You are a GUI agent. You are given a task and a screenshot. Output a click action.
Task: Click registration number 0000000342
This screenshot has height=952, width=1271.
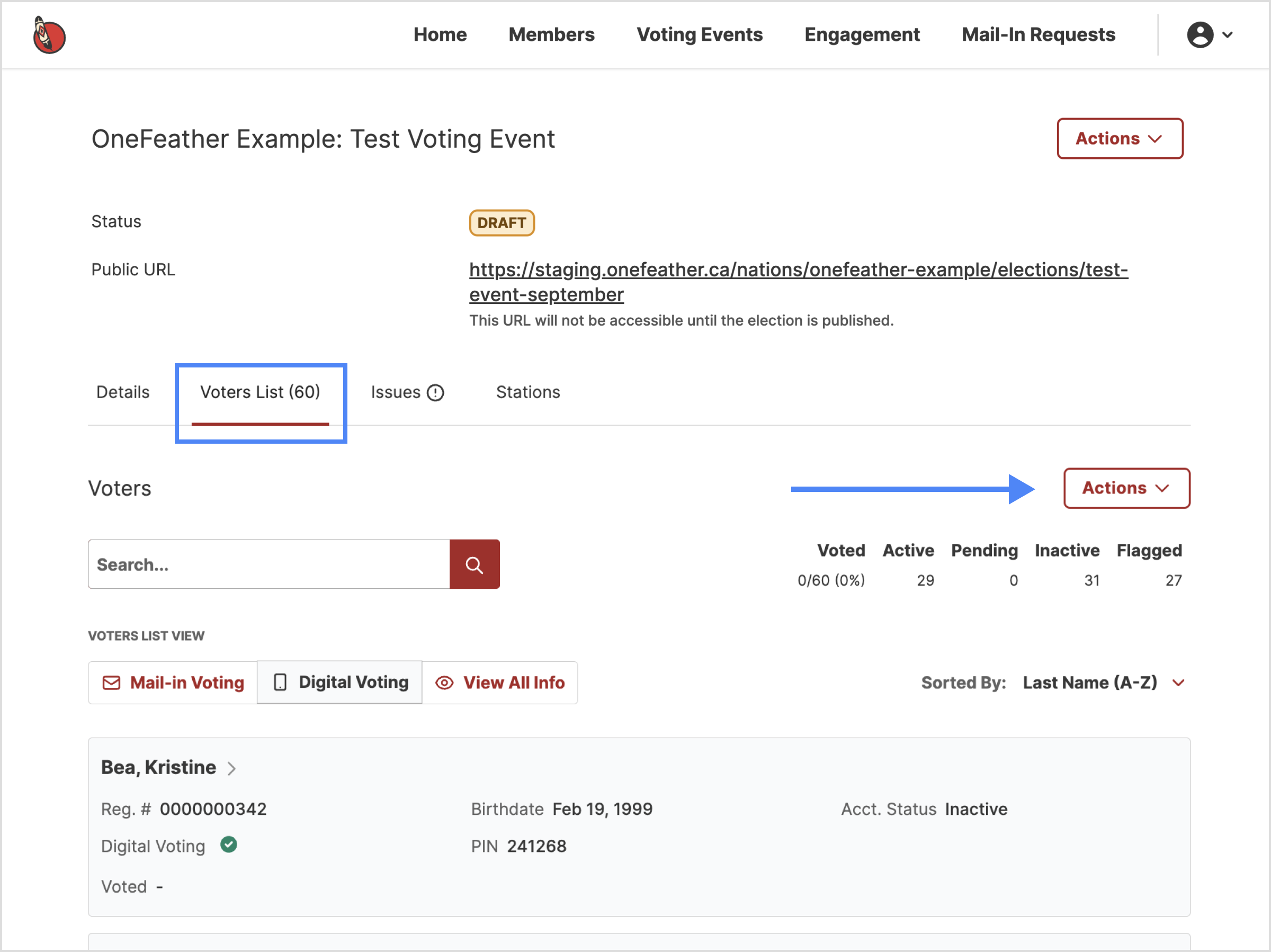click(213, 809)
